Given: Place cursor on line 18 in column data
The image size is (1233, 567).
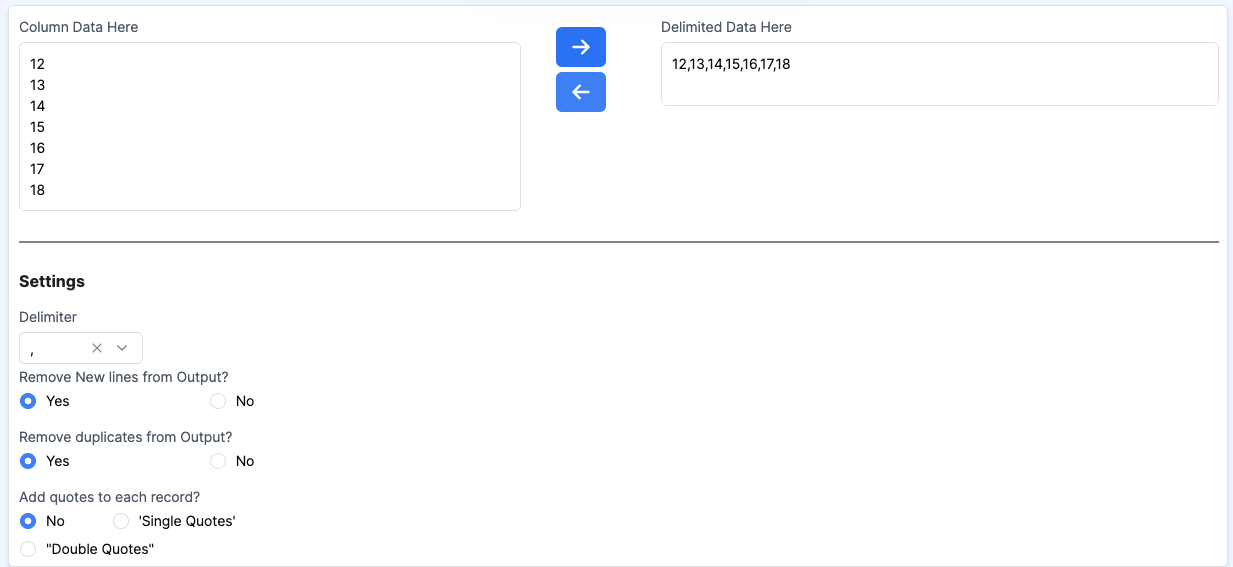Looking at the screenshot, I should pyautogui.click(x=38, y=190).
